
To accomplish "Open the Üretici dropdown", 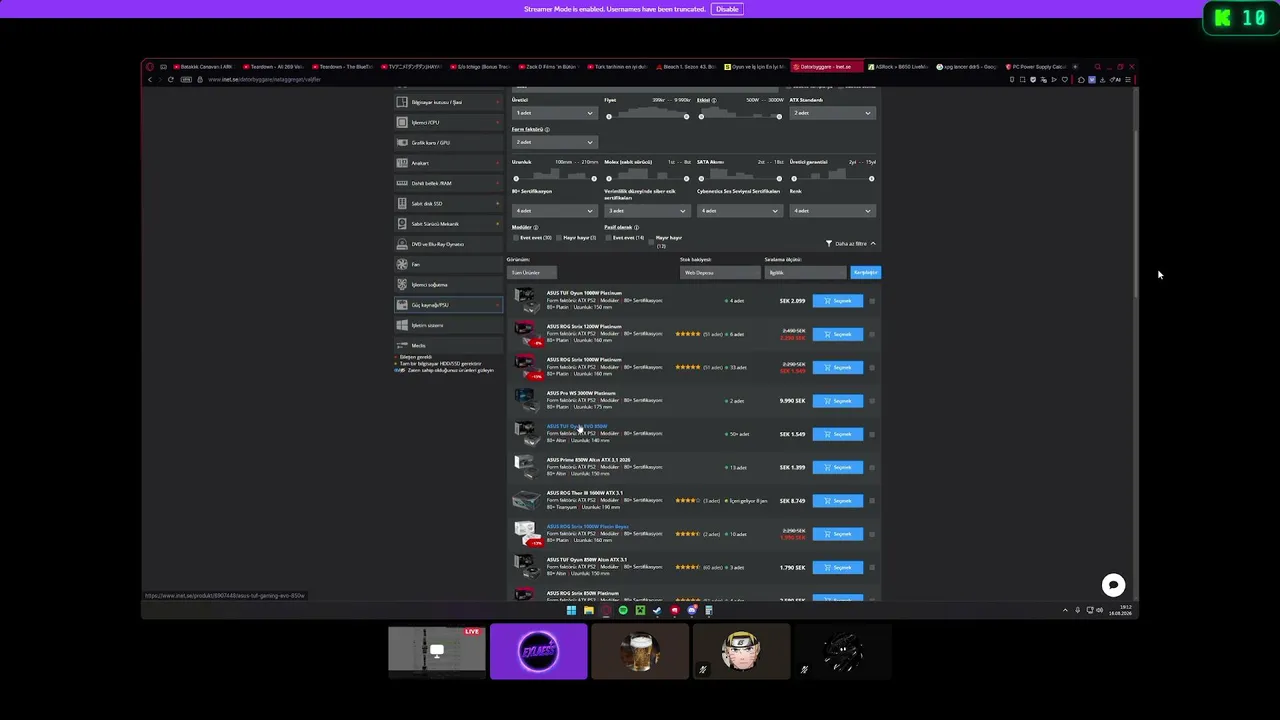I will [x=554, y=113].
